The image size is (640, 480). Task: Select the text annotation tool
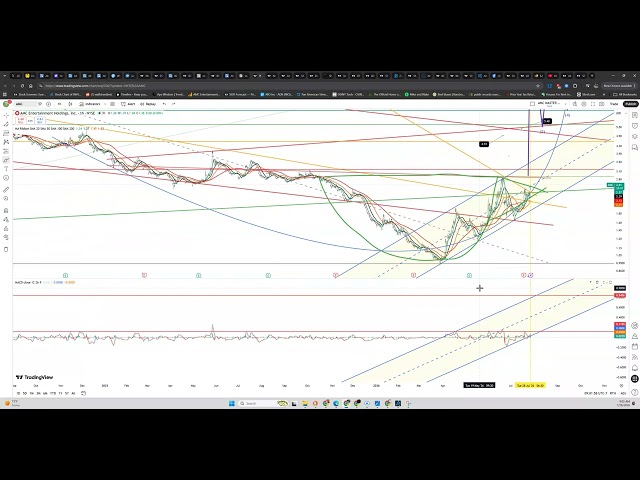[6, 169]
